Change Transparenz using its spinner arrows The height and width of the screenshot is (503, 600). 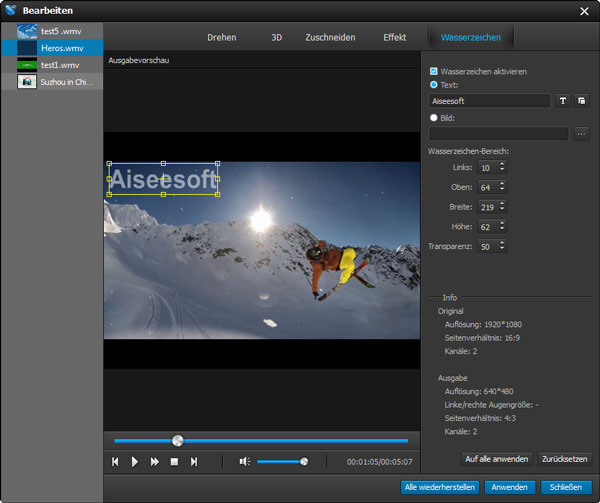coord(502,245)
